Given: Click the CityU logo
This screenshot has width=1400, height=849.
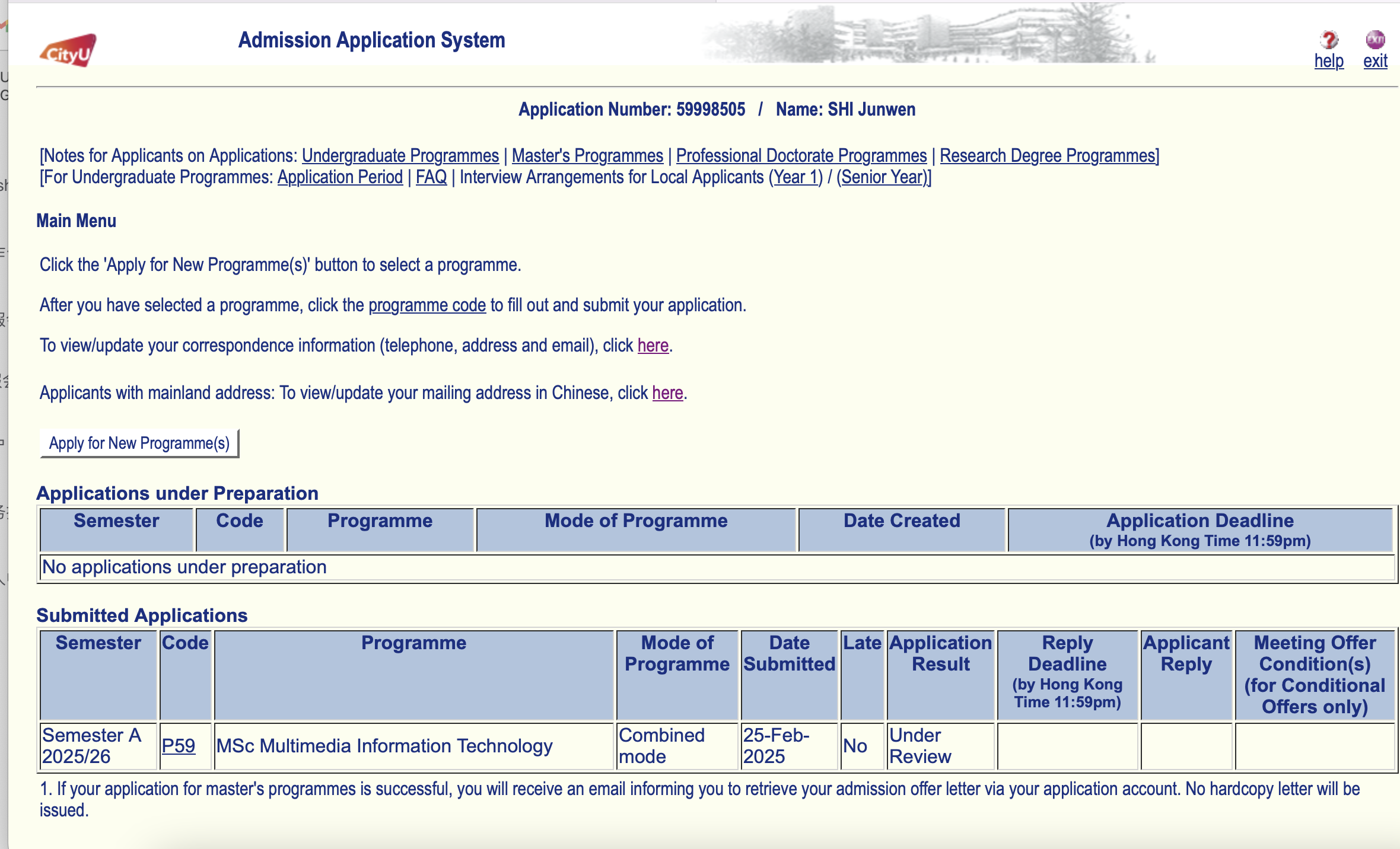Looking at the screenshot, I should pos(68,51).
